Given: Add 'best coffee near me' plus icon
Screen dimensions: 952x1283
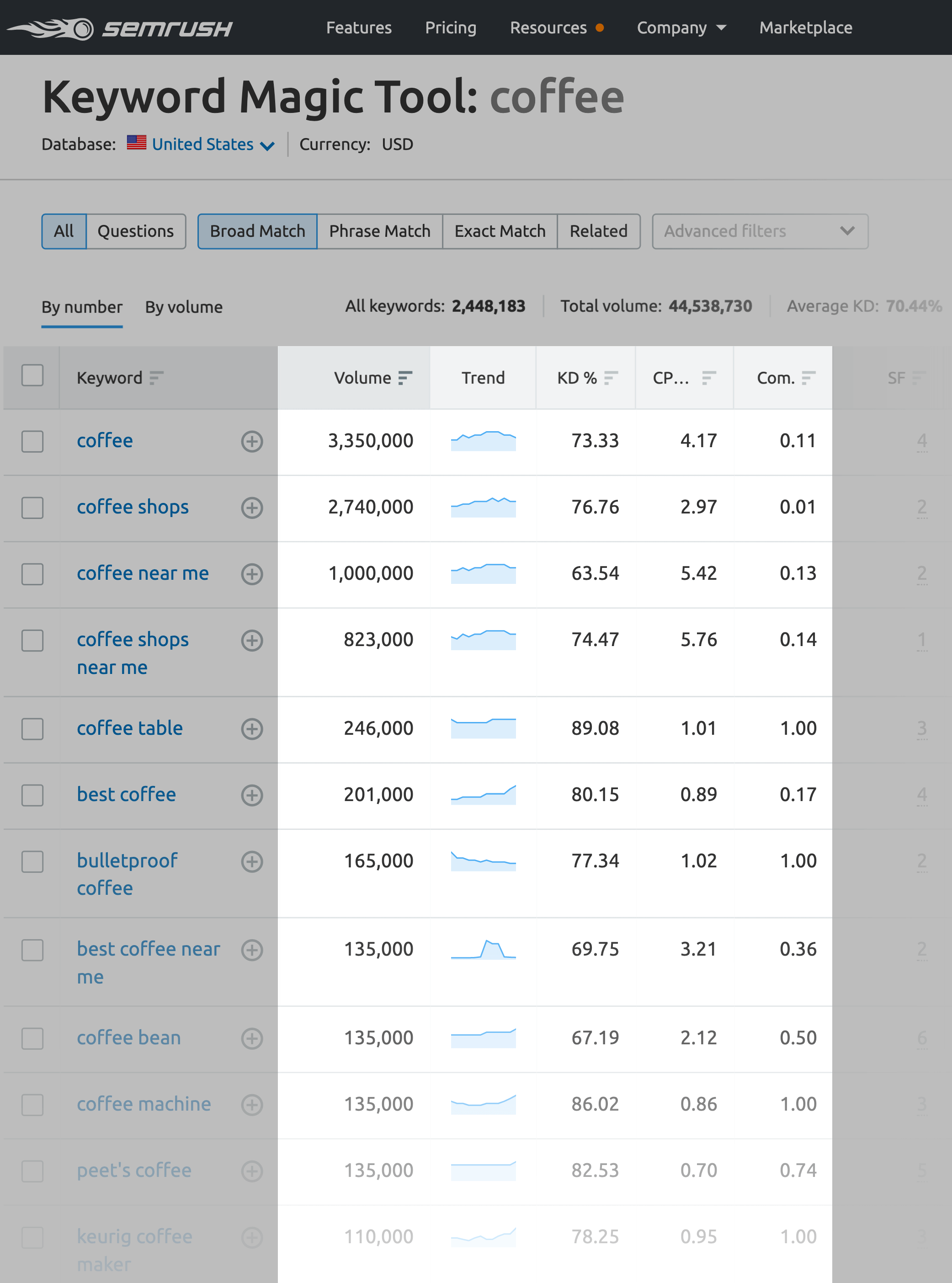Looking at the screenshot, I should [252, 950].
